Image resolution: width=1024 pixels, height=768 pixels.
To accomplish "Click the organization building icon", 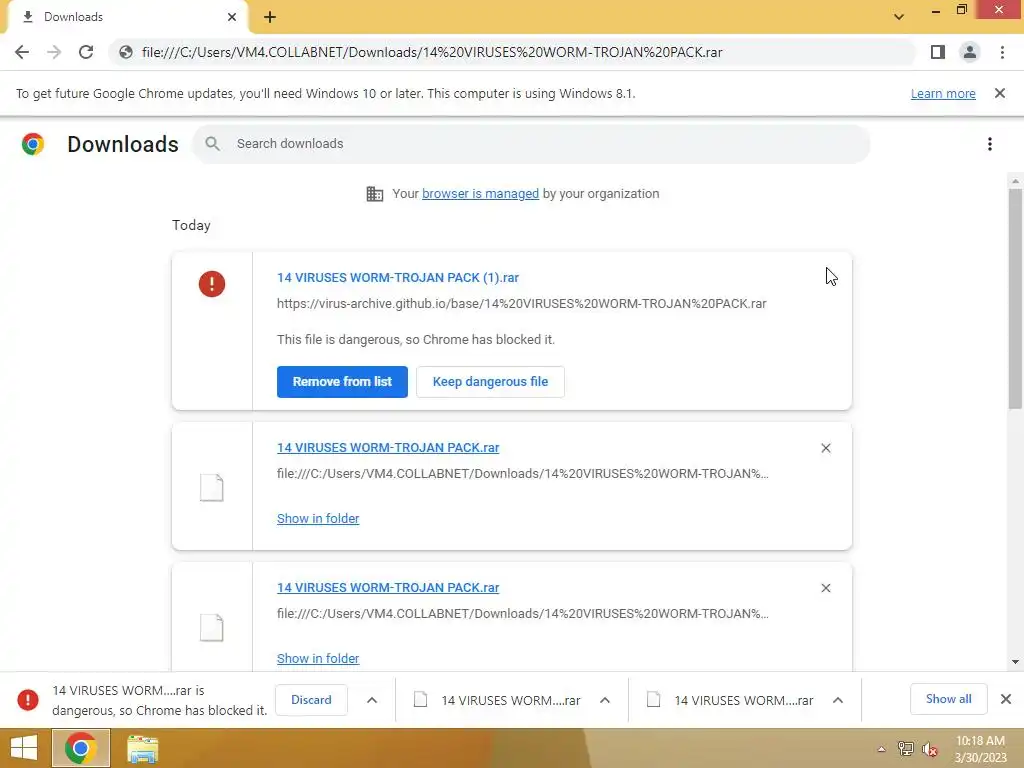I will click(x=375, y=194).
